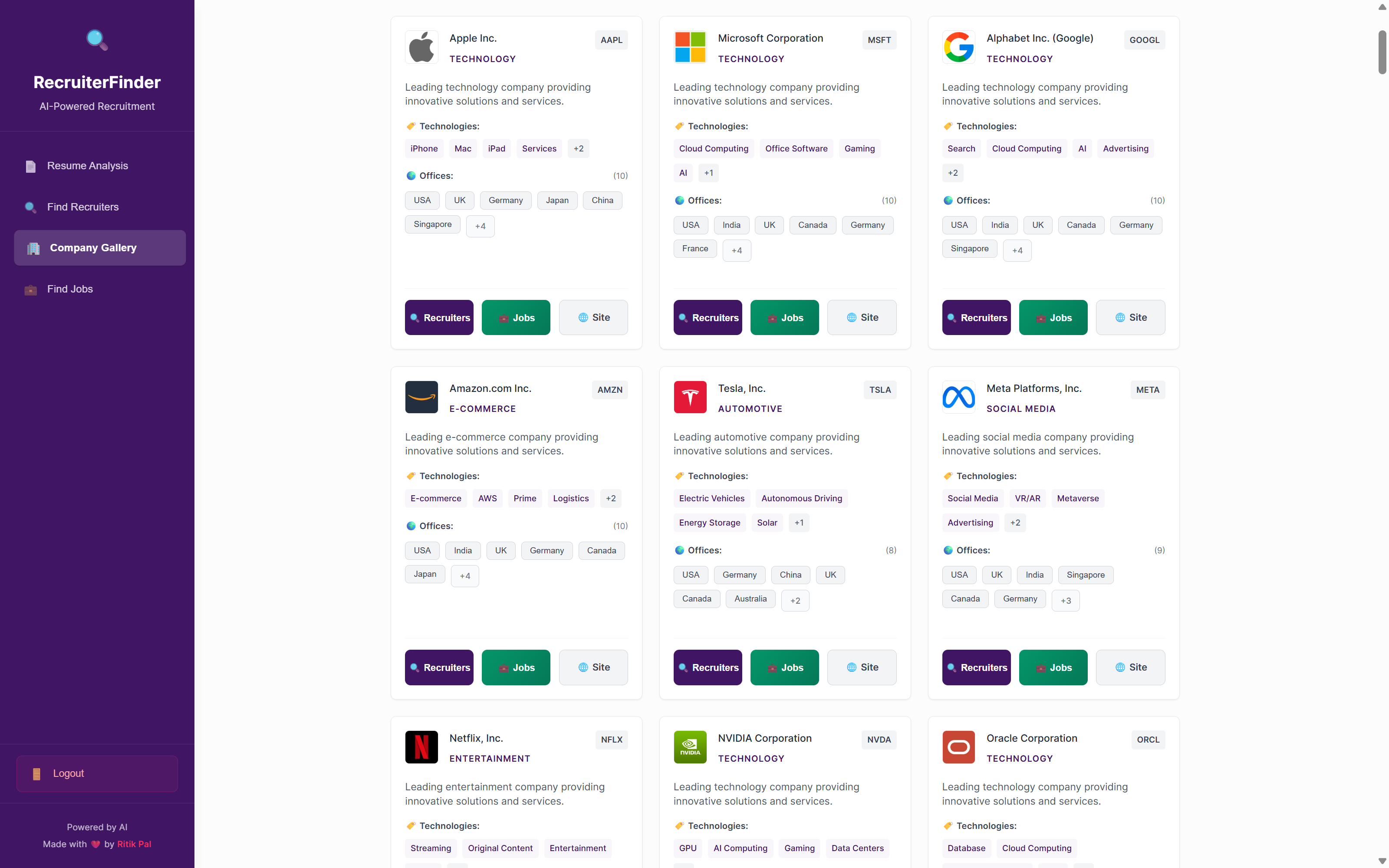Go to Find Jobs page
The height and width of the screenshot is (868, 1389).
coord(69,289)
